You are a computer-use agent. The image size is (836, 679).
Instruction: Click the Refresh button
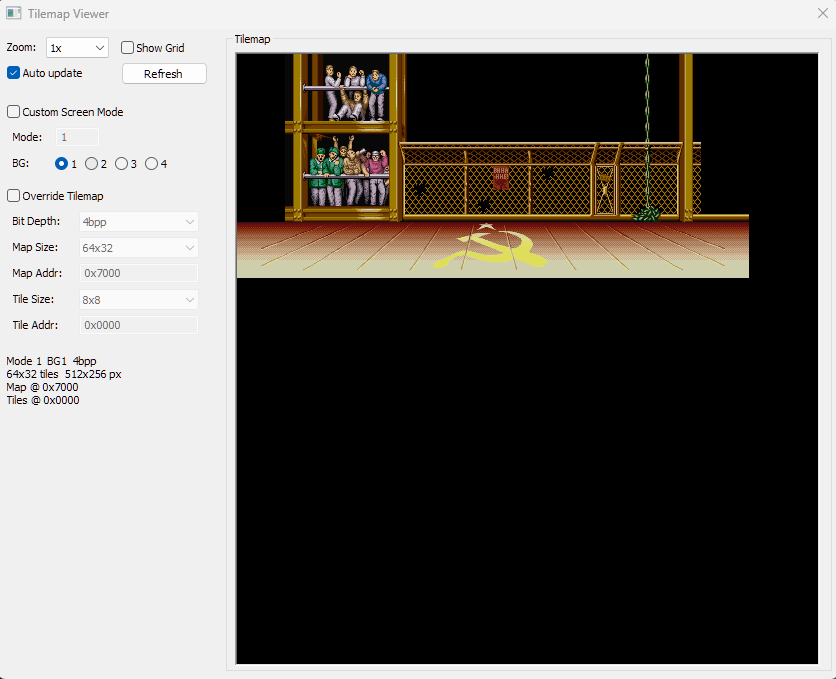164,74
